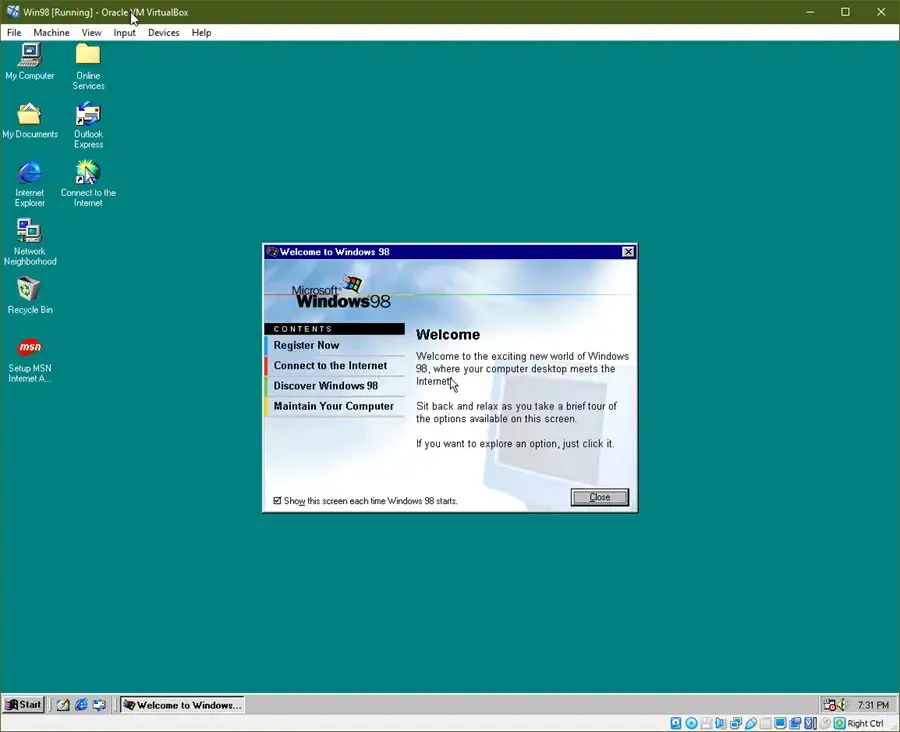Select Connect to the Internet desktop icon
900x732 pixels.
click(88, 184)
